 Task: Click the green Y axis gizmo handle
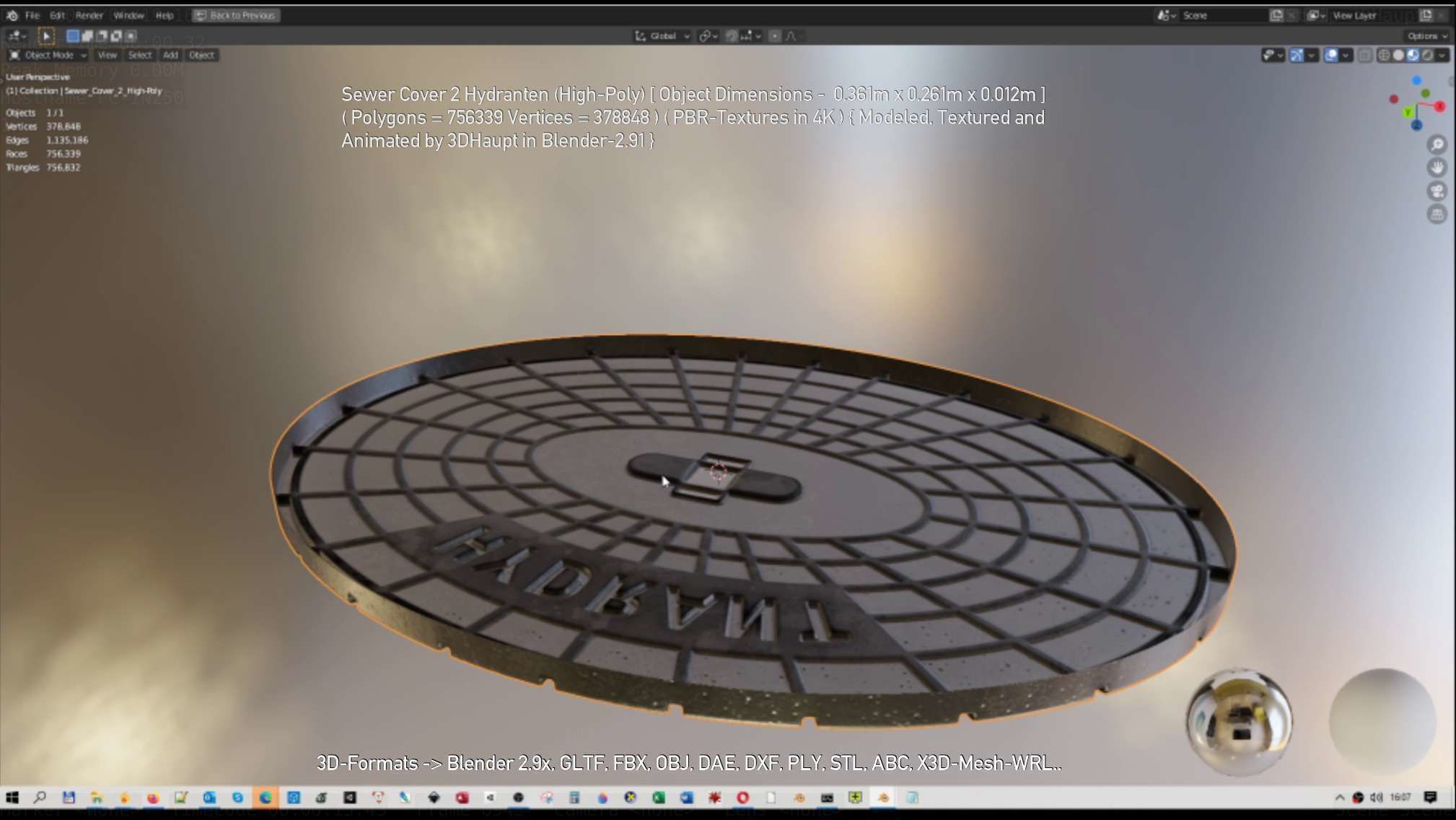[1407, 113]
